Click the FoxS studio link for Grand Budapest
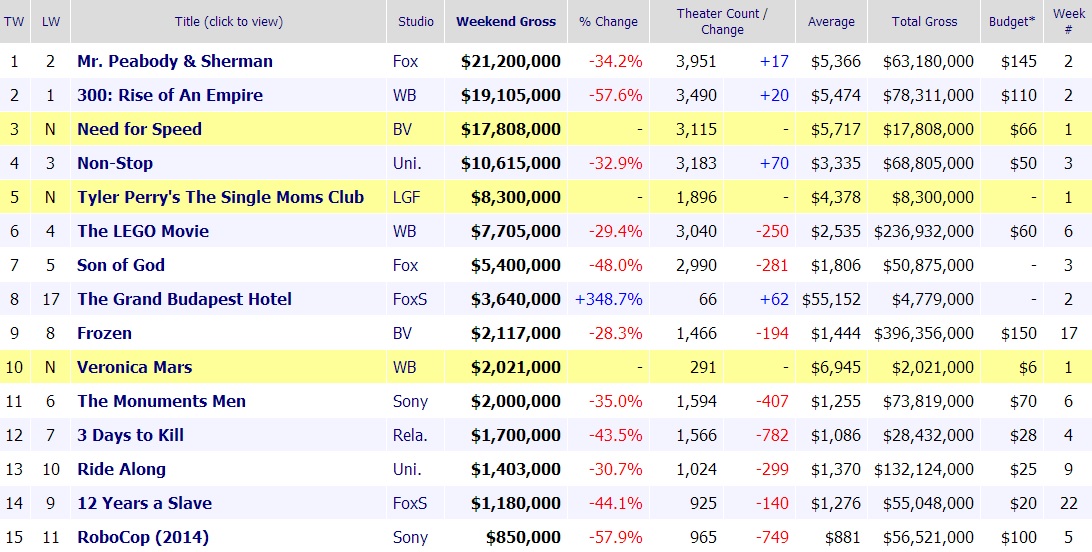The height and width of the screenshot is (552, 1092). pos(411,299)
